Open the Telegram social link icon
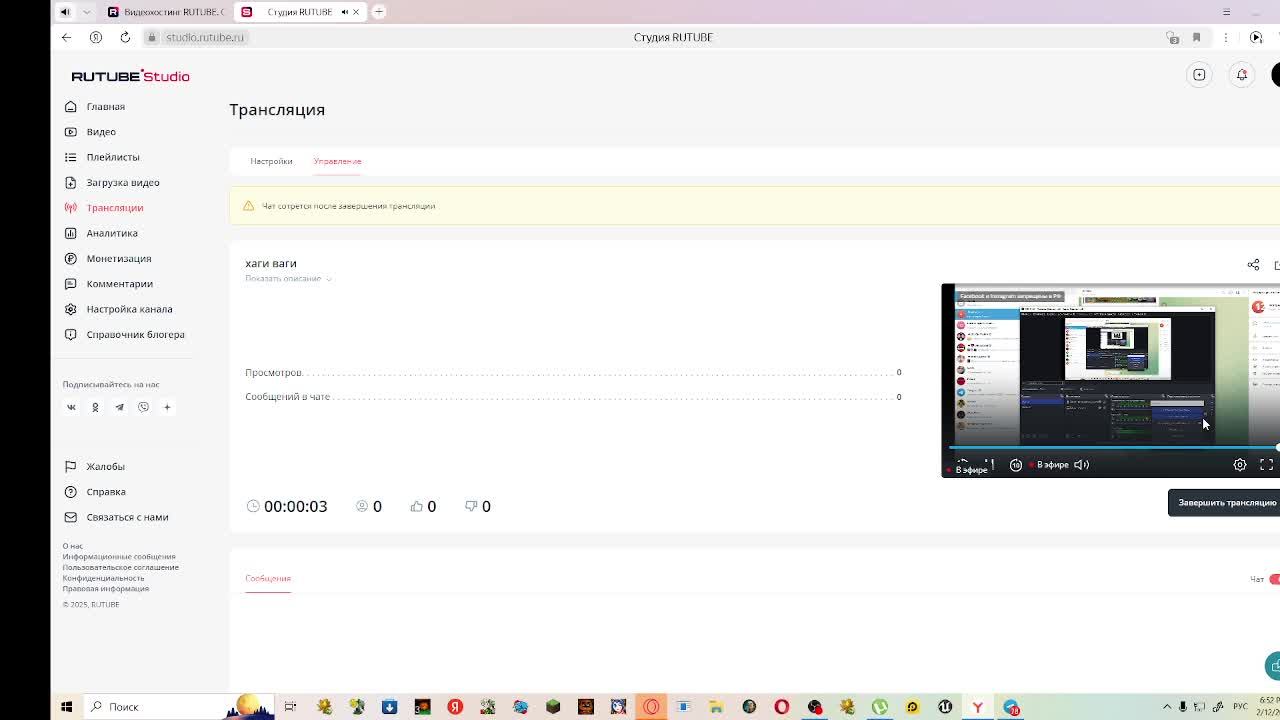Viewport: 1280px width, 720px height. click(119, 407)
